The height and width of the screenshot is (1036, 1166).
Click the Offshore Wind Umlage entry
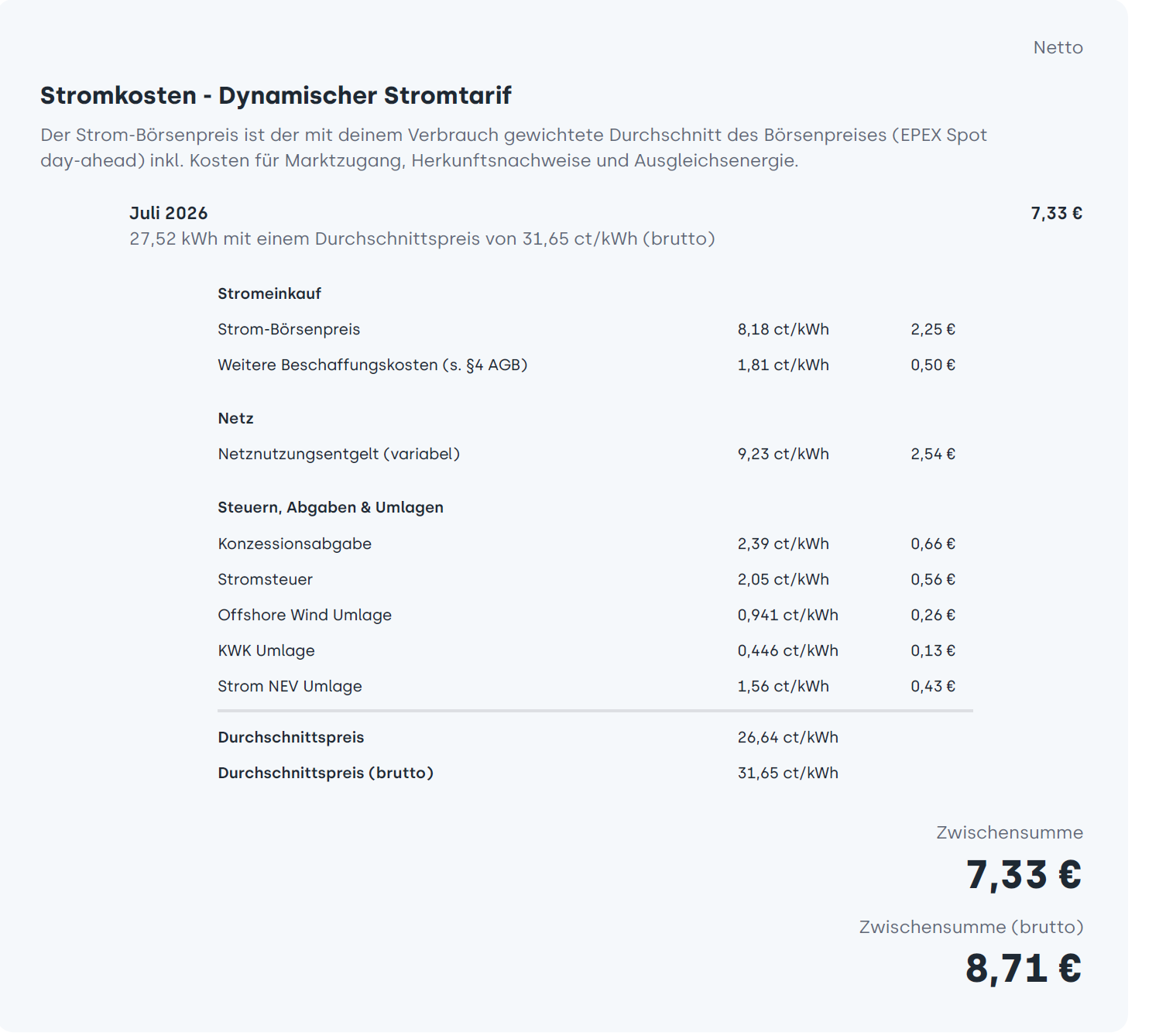[x=586, y=615]
